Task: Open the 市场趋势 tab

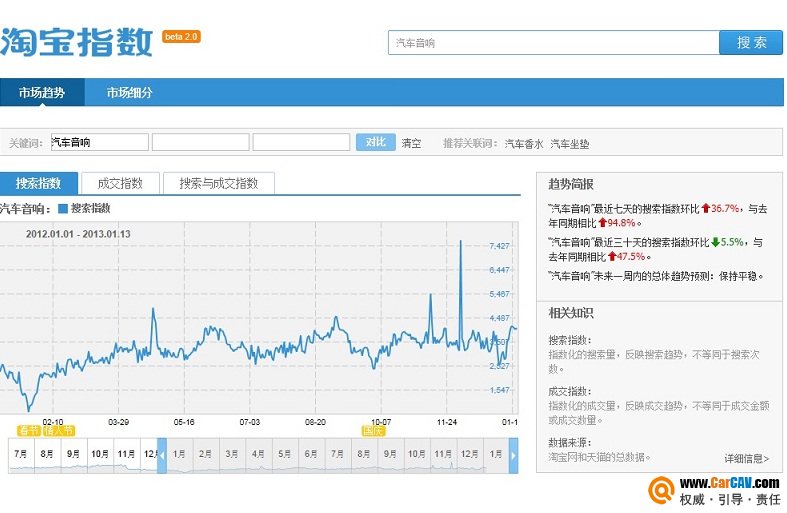Action: 42,92
